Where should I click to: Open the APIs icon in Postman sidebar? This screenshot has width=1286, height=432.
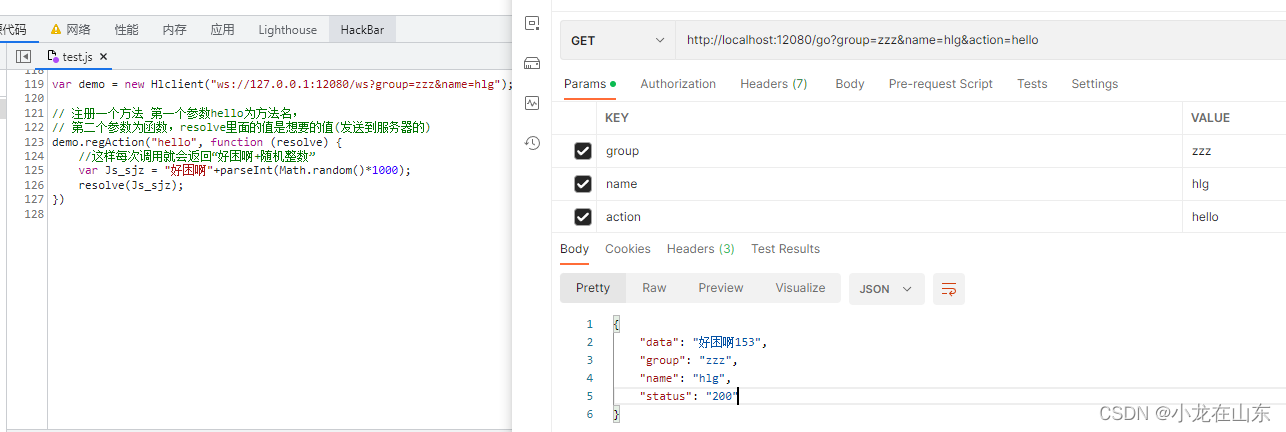[532, 22]
